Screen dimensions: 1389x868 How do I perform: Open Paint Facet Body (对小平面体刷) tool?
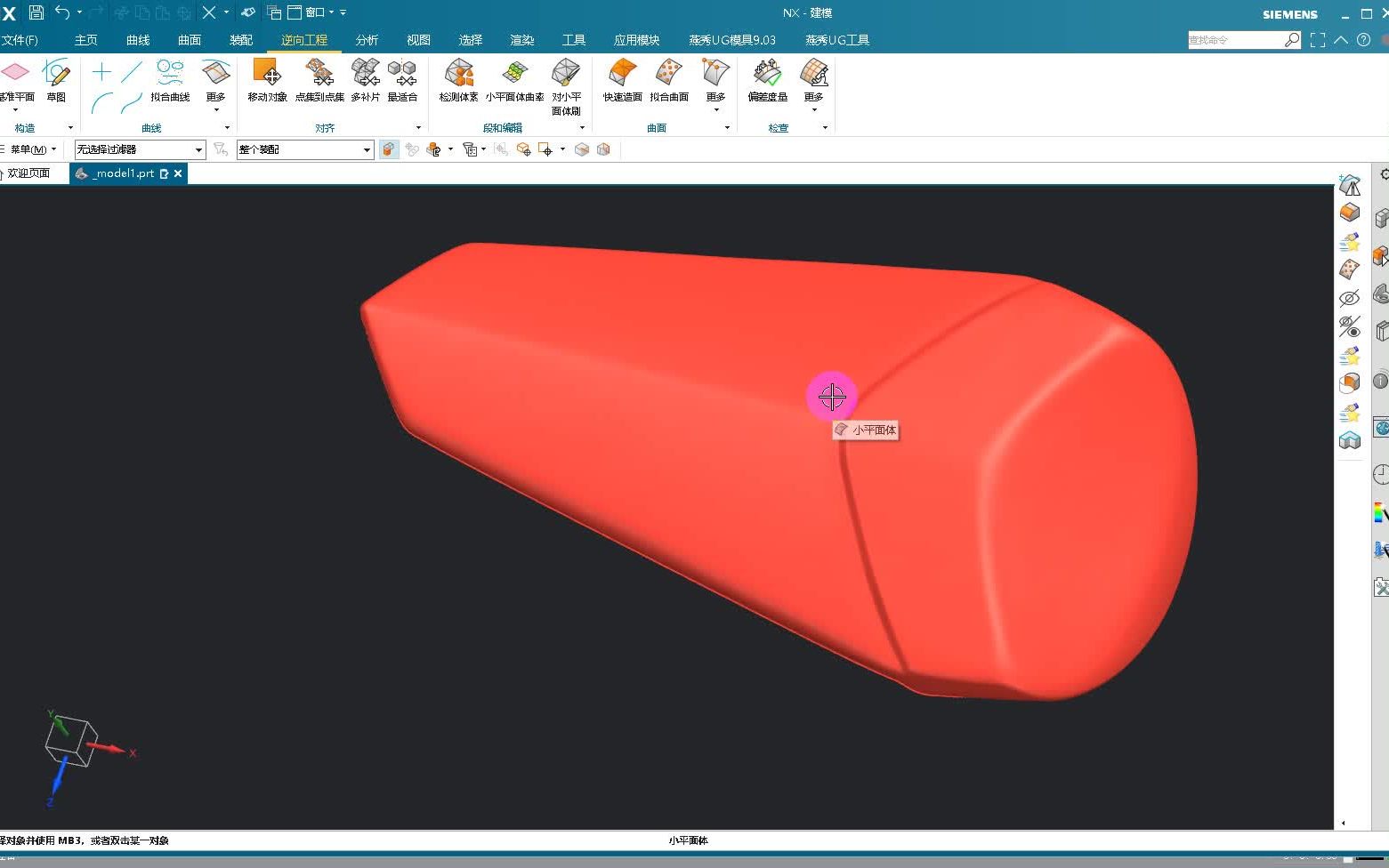(x=566, y=88)
